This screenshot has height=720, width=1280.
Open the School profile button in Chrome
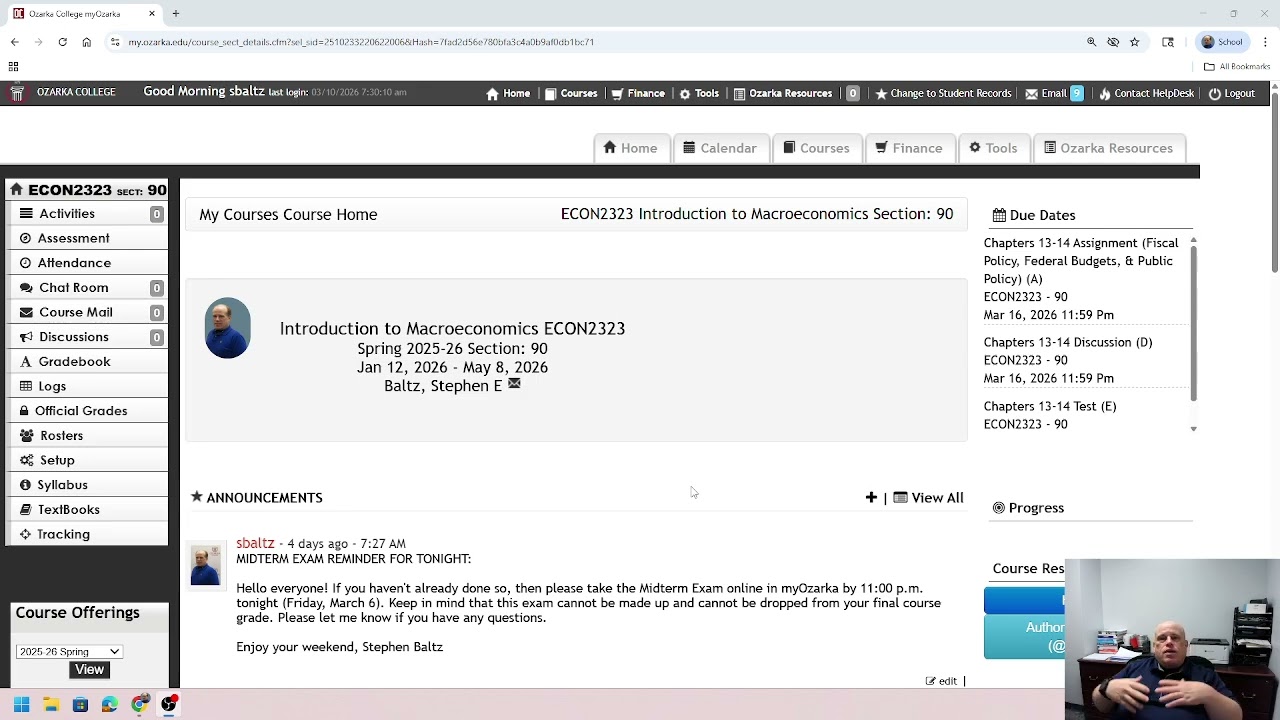click(1223, 42)
